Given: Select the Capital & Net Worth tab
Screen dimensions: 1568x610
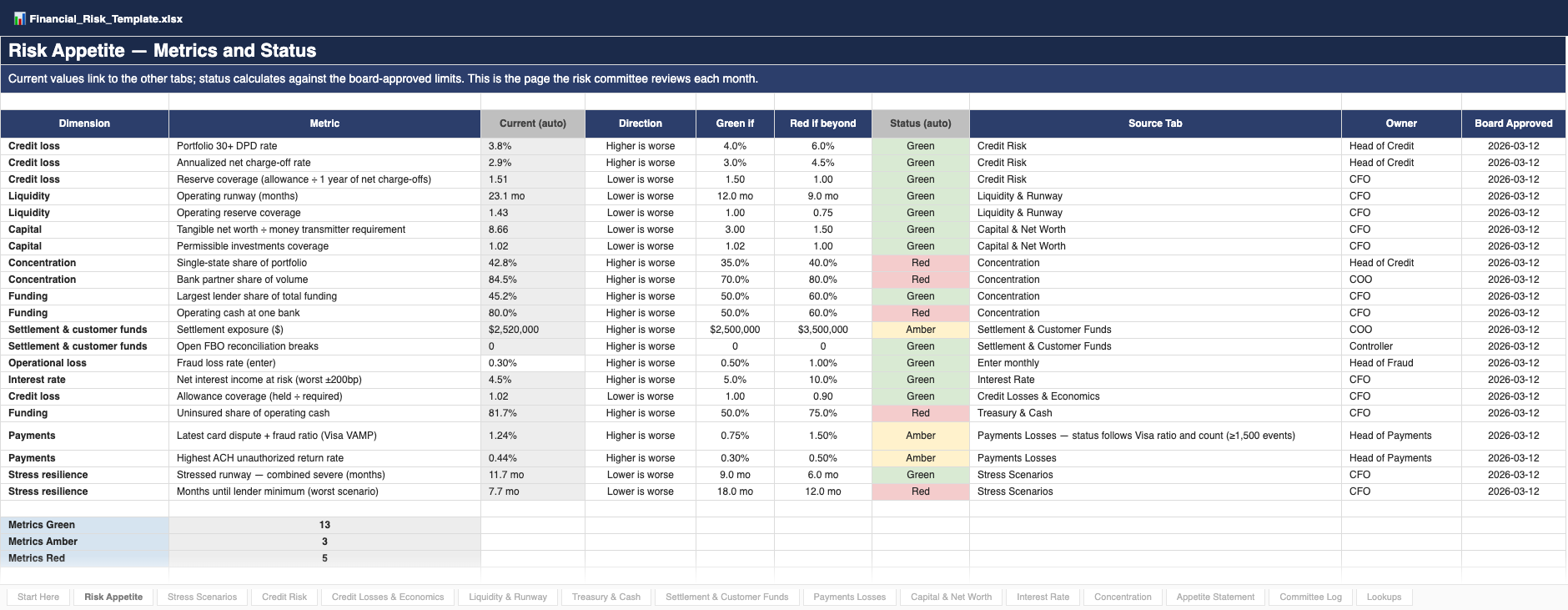Looking at the screenshot, I should (x=952, y=597).
